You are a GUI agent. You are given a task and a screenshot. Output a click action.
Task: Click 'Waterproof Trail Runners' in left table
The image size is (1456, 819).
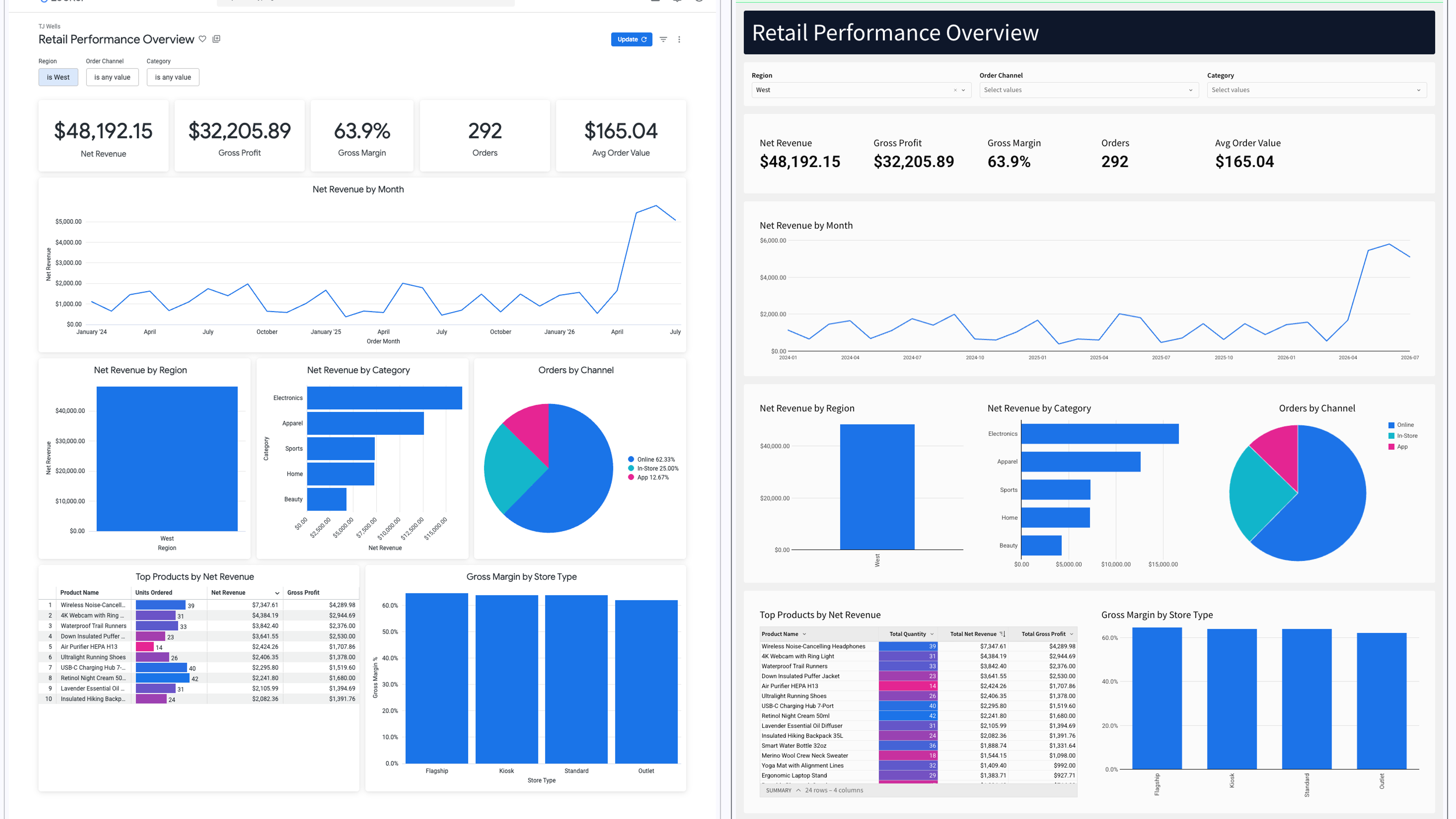coord(93,626)
